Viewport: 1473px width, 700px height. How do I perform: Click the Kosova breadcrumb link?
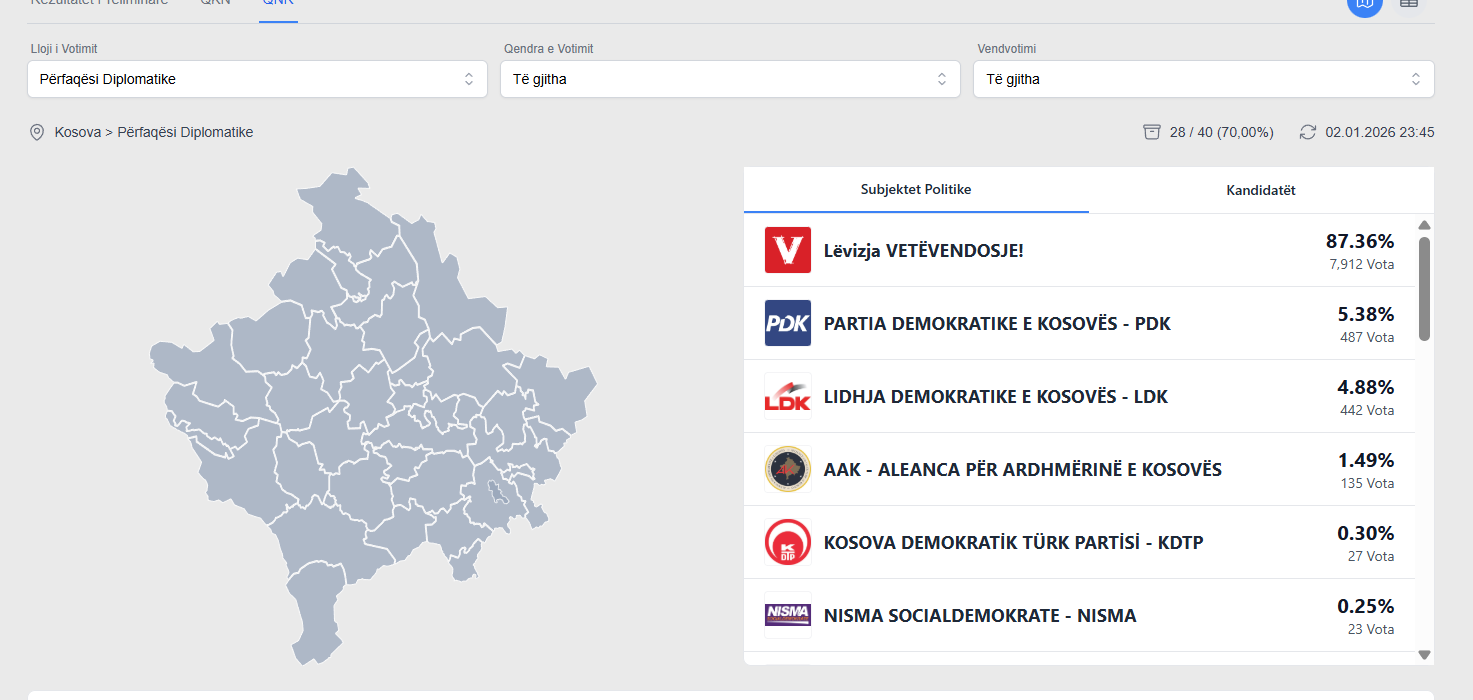click(77, 132)
